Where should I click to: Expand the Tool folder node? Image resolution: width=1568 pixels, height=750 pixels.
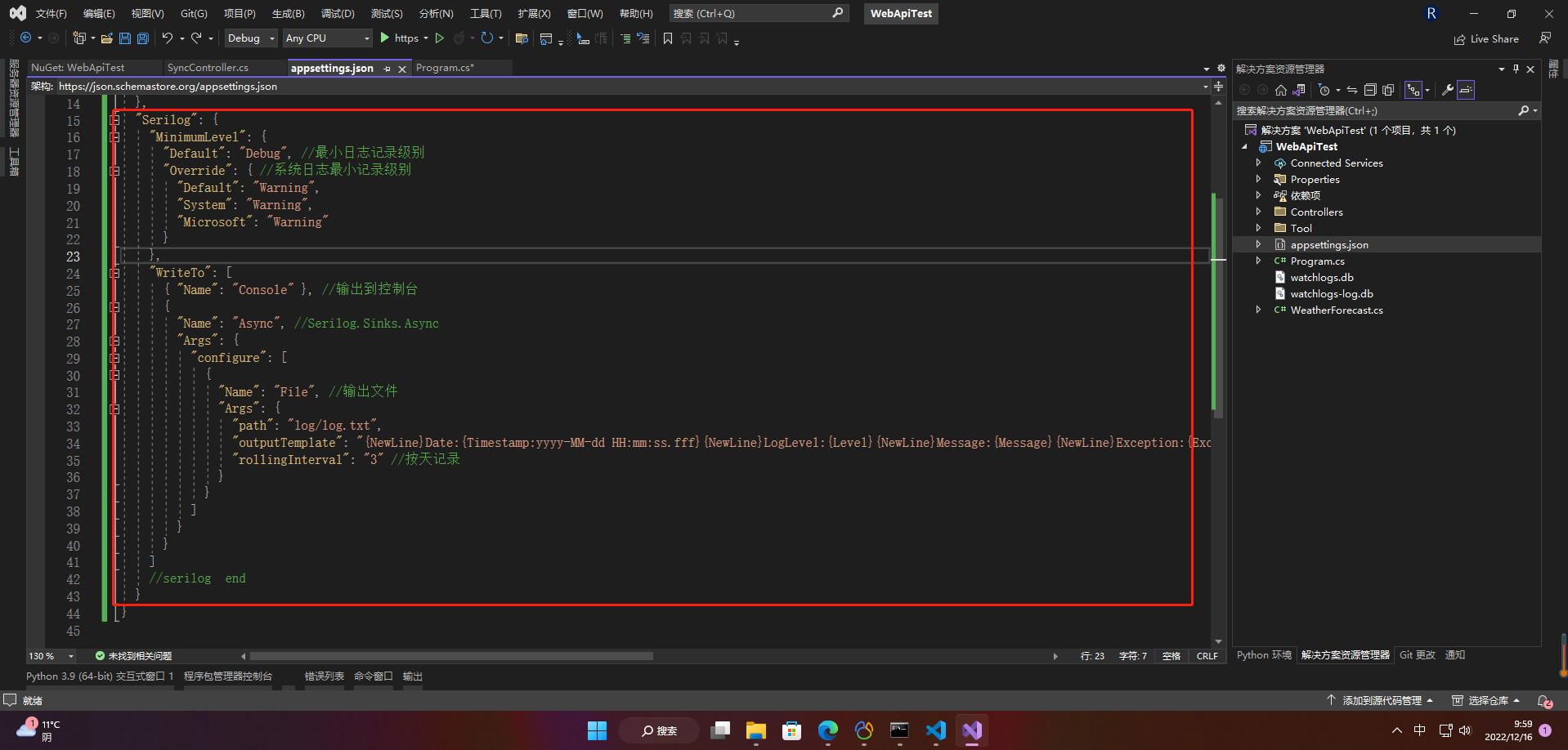1259,228
